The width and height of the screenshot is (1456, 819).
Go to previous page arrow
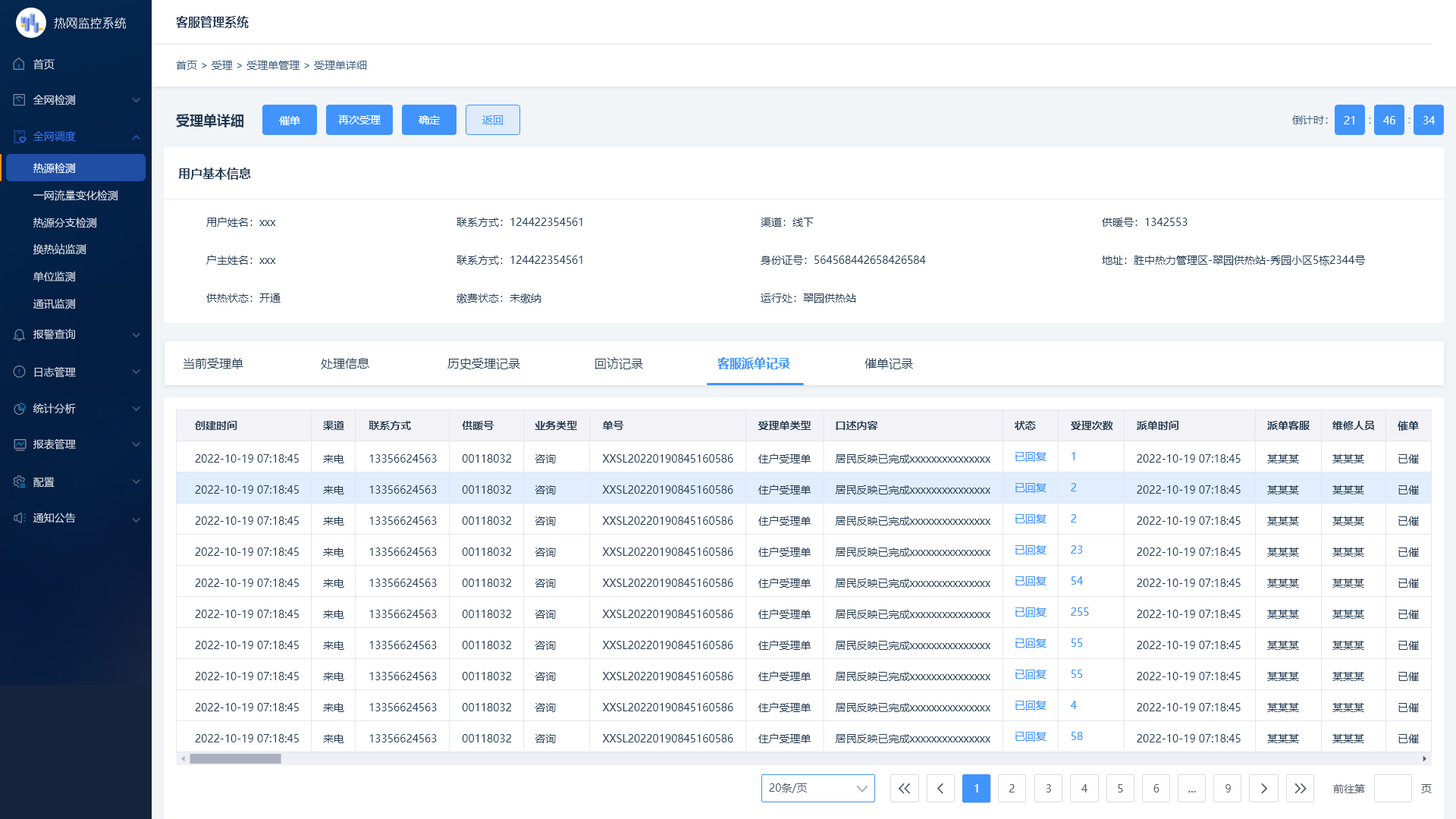coord(940,789)
